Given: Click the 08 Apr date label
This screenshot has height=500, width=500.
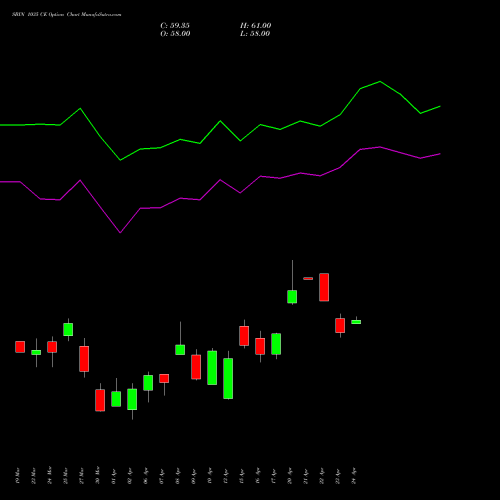Looking at the screenshot, I should pos(178,476).
